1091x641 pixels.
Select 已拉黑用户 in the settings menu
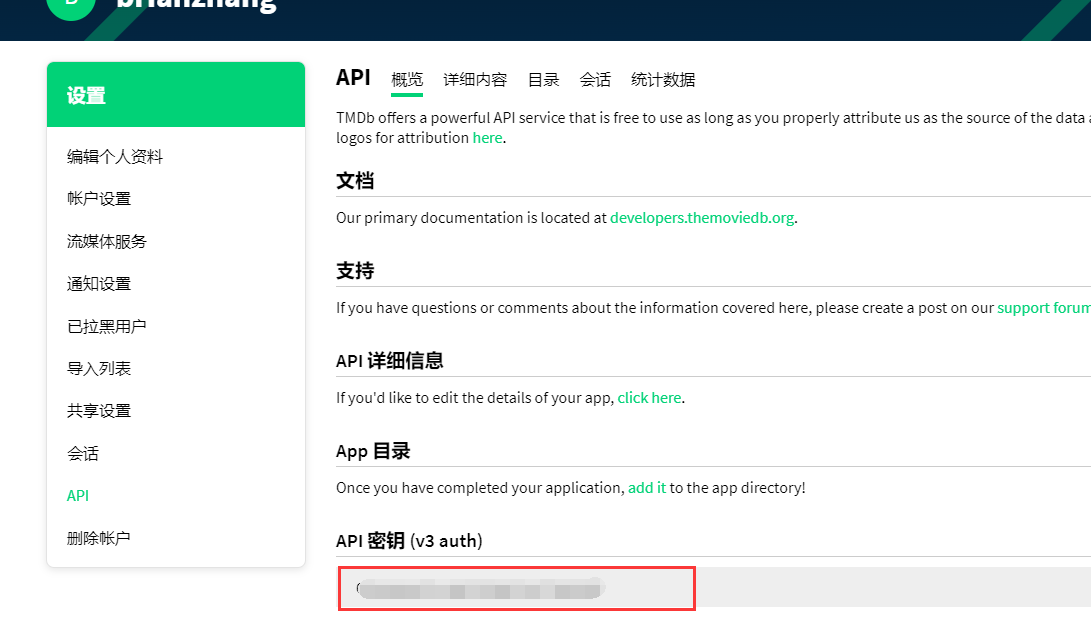106,326
